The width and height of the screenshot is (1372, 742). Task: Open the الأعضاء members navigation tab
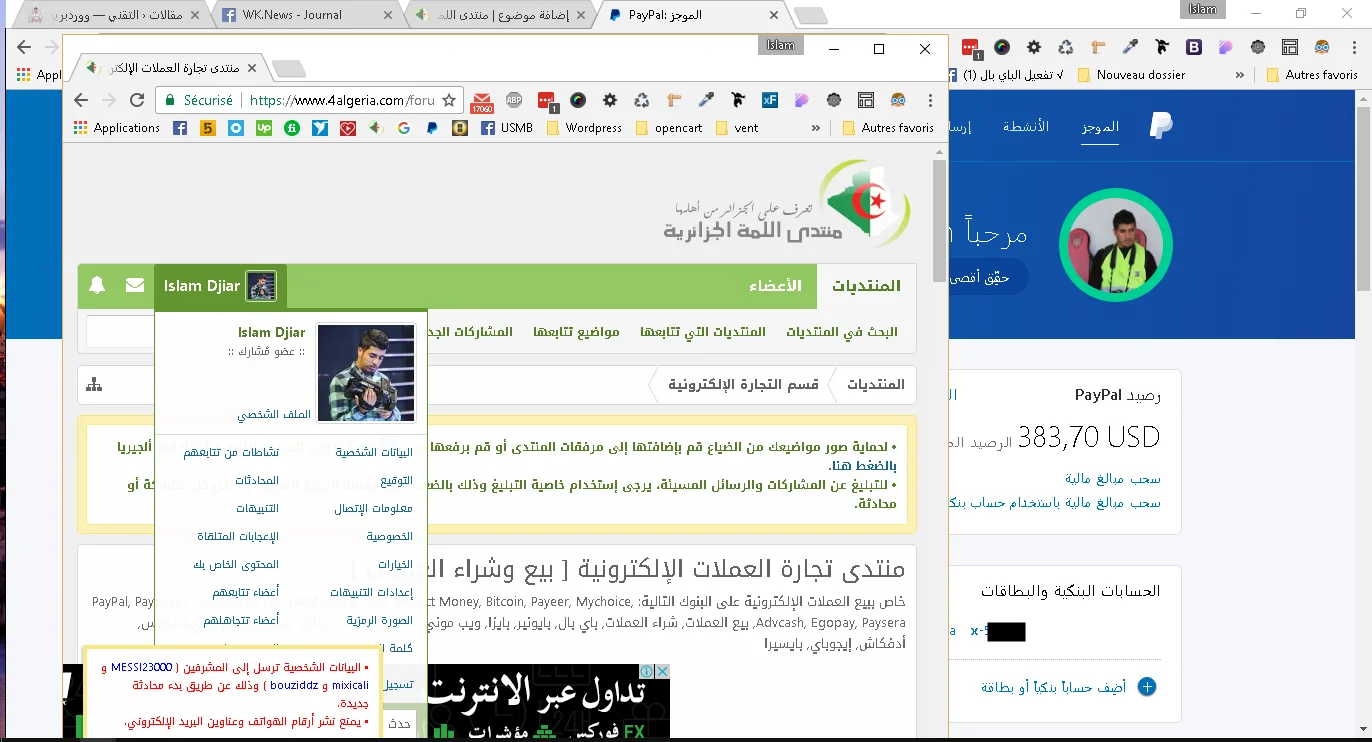pos(776,286)
